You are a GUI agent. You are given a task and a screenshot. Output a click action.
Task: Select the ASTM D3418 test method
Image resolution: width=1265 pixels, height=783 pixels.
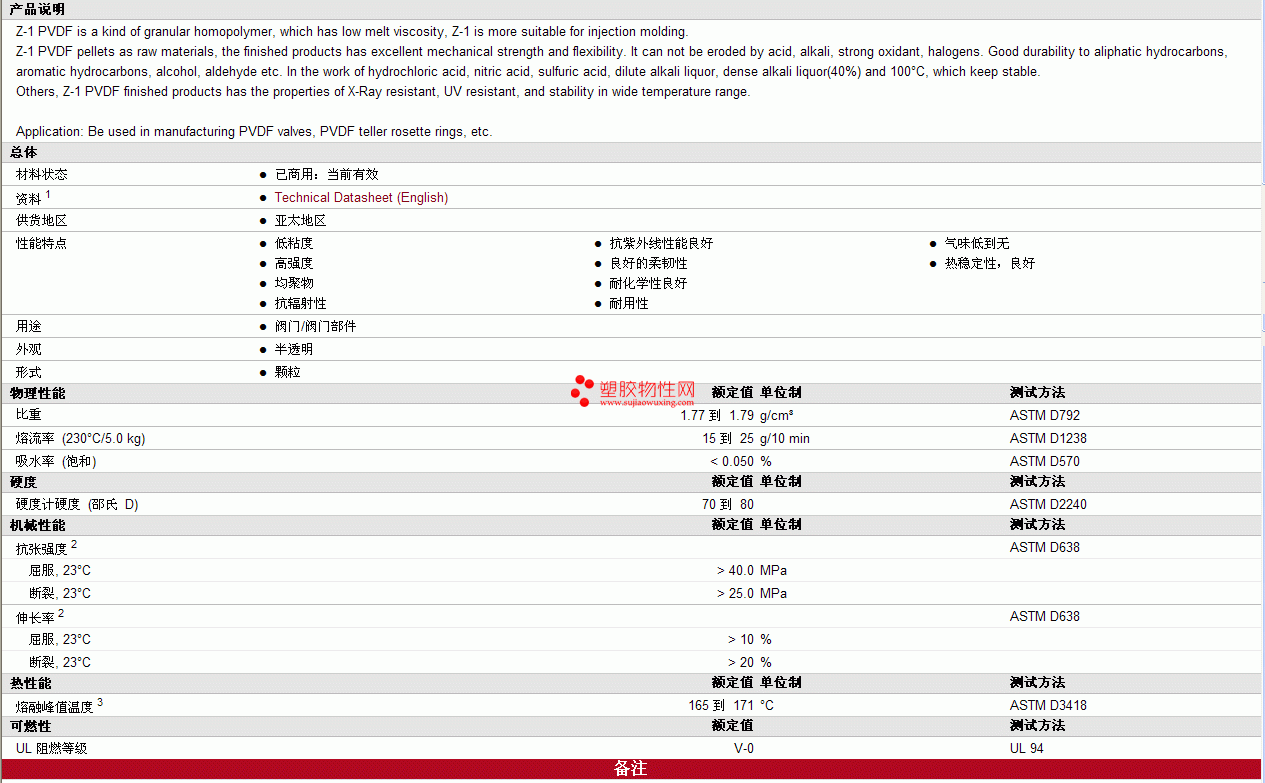pyautogui.click(x=1048, y=705)
